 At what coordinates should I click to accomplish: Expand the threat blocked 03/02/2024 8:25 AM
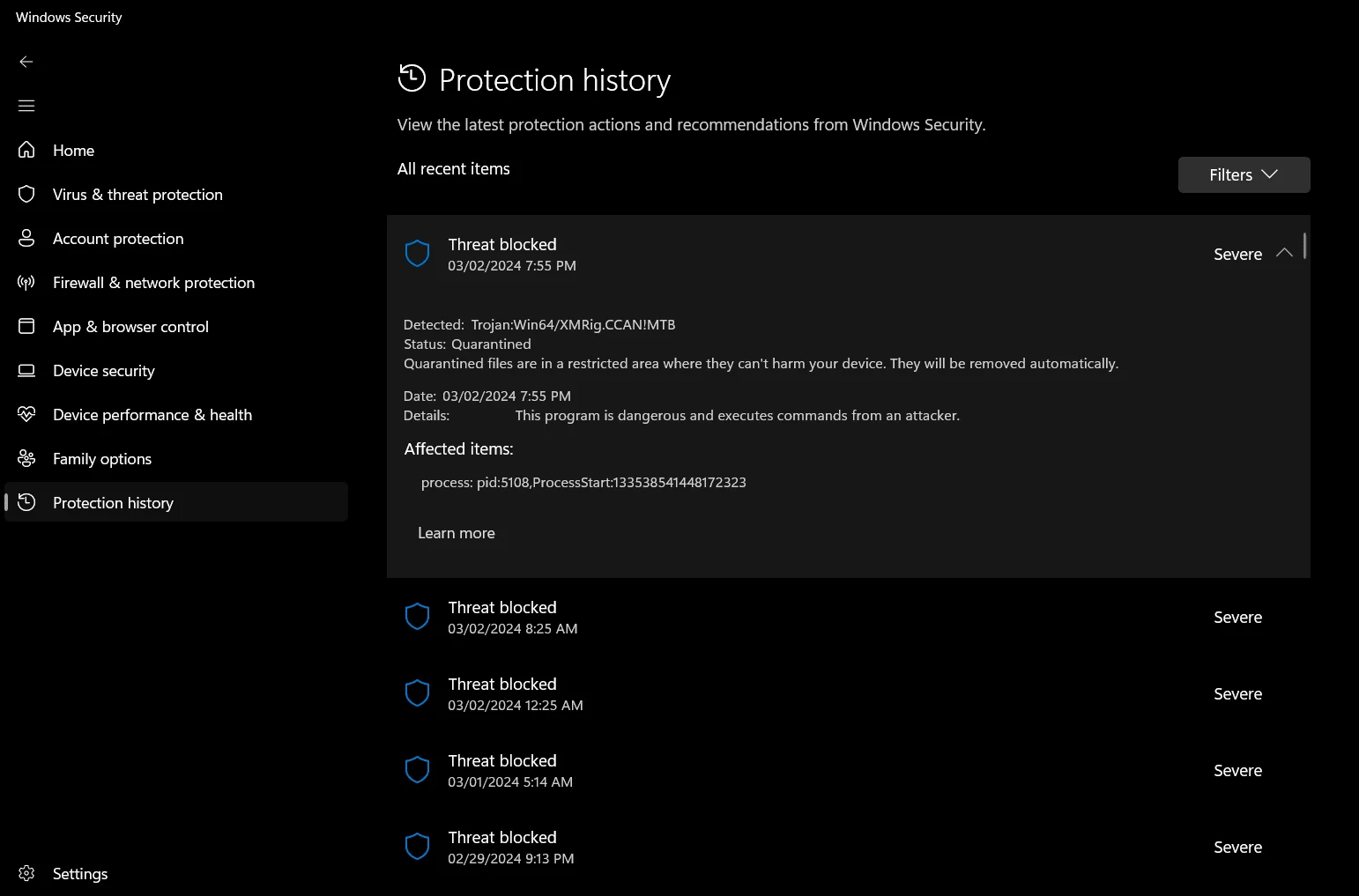848,617
